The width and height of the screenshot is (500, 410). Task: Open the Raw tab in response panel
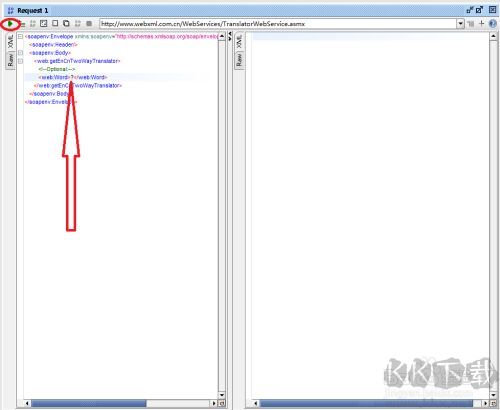click(239, 60)
